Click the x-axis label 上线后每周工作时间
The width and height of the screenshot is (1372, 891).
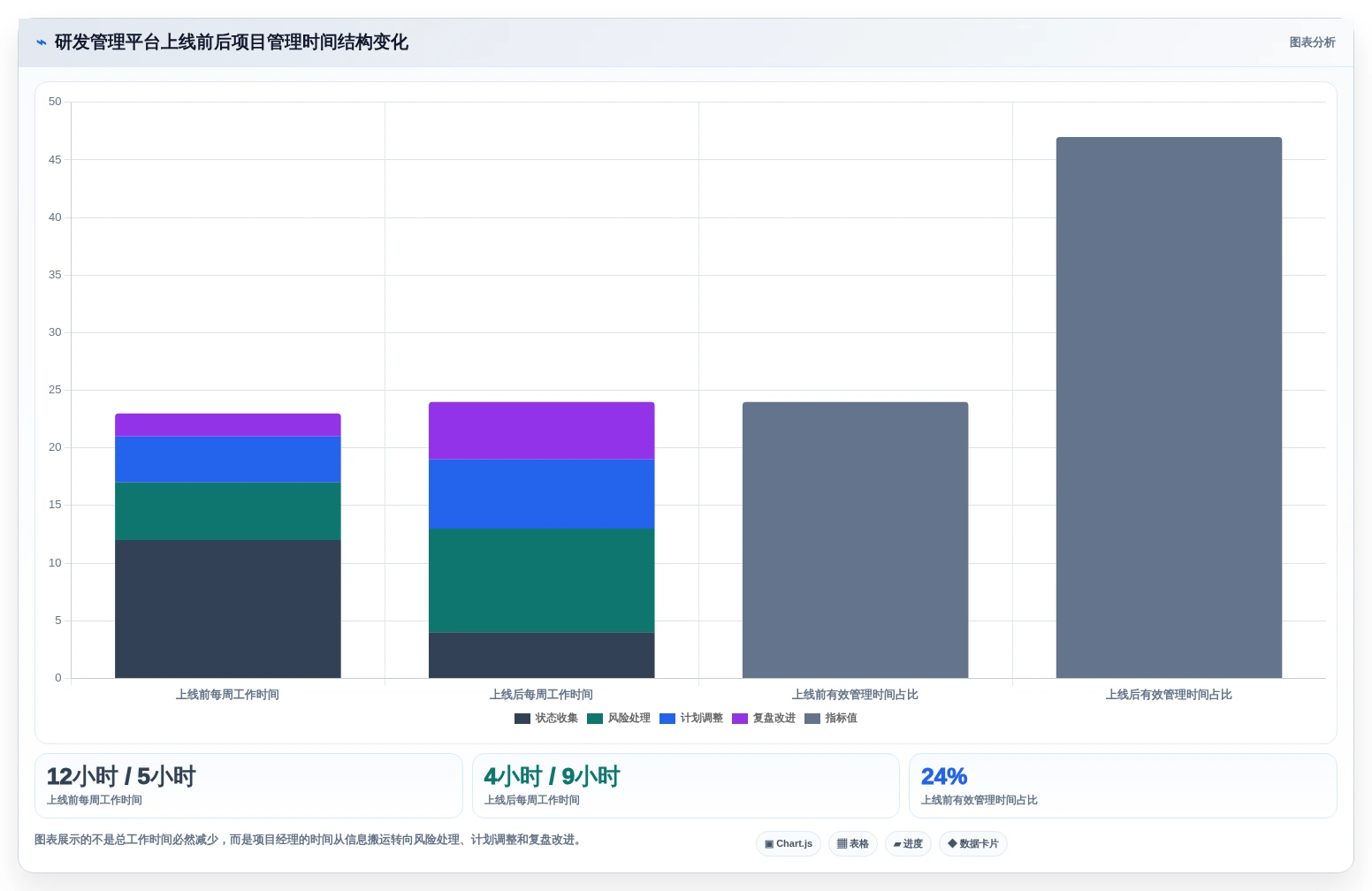(542, 695)
